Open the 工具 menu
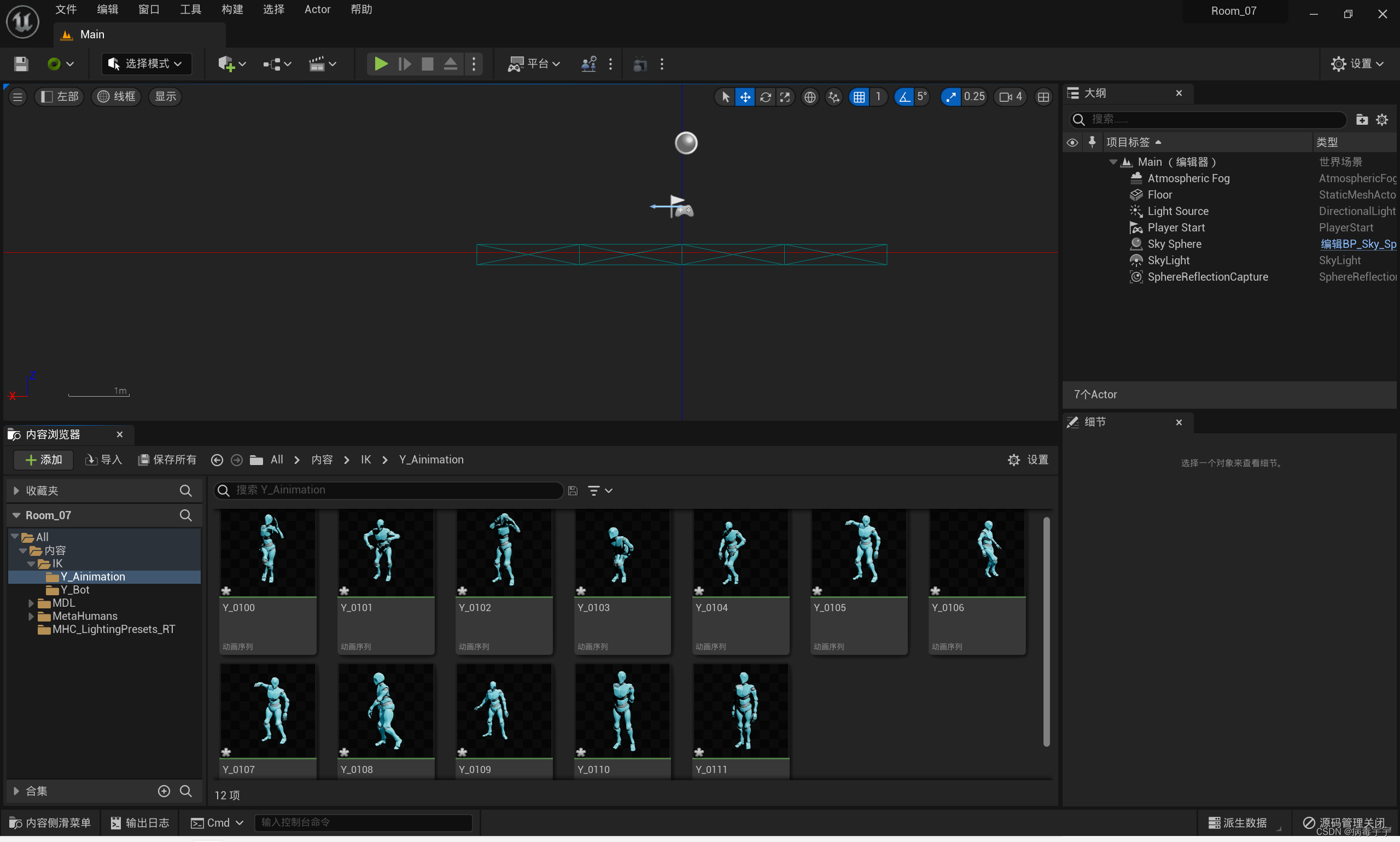Viewport: 1400px width, 842px height. tap(190, 10)
